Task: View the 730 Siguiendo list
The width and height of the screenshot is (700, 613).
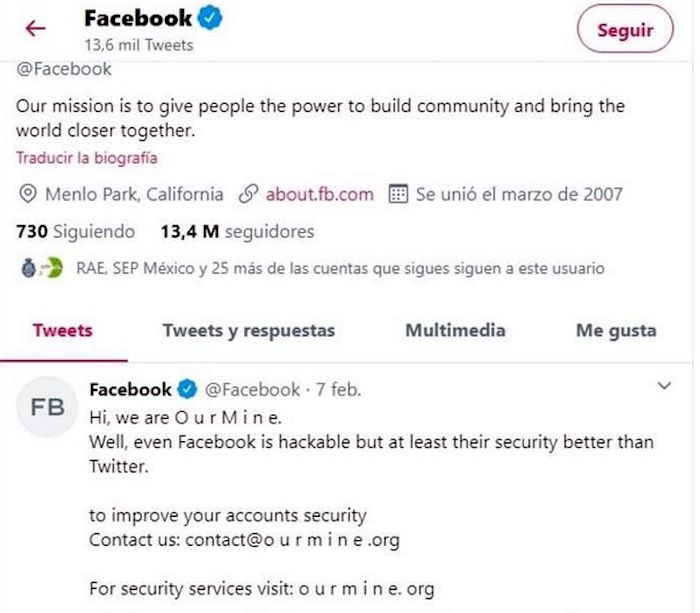Action: (75, 232)
